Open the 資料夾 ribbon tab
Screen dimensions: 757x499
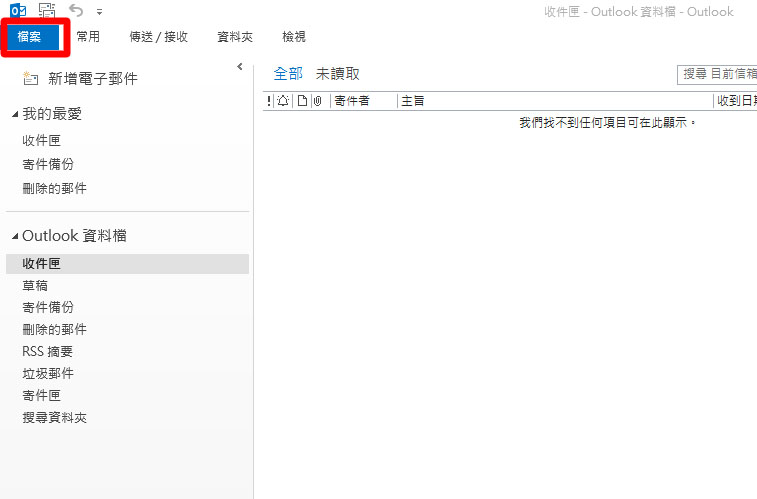click(x=235, y=37)
